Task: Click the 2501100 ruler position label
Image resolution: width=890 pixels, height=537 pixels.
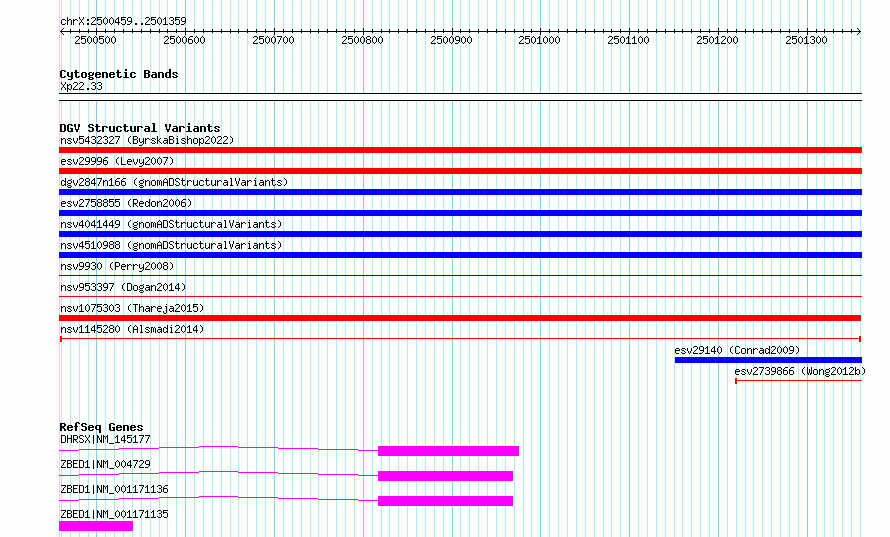Action: [x=628, y=40]
